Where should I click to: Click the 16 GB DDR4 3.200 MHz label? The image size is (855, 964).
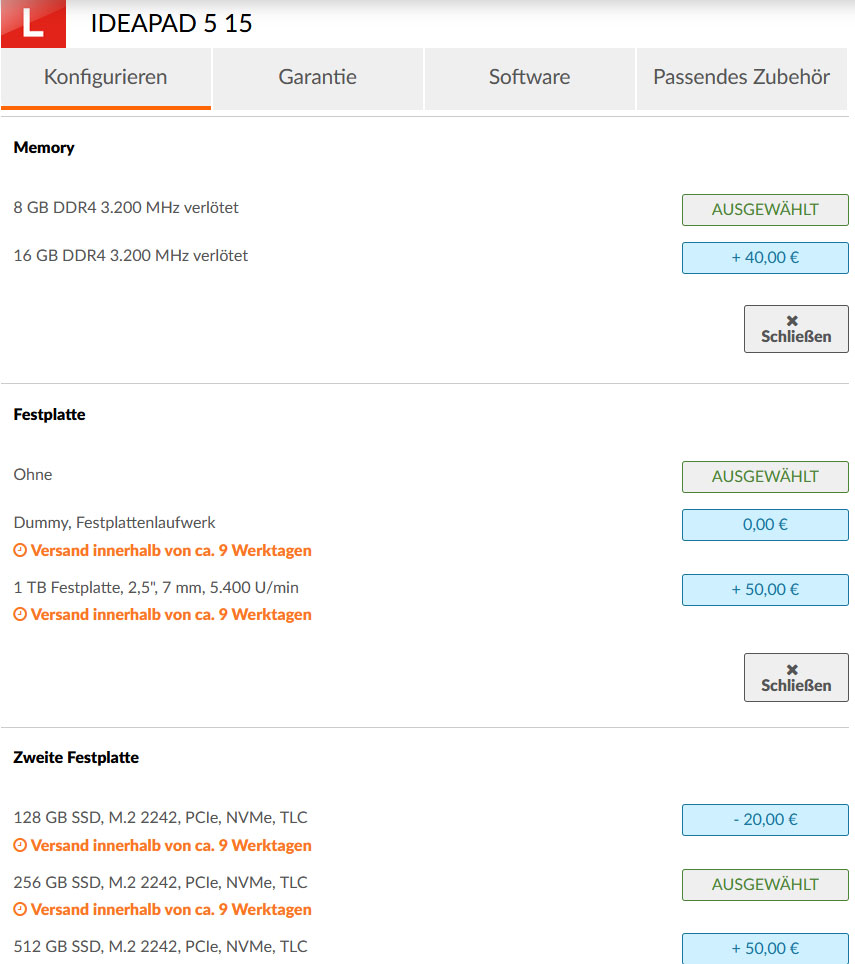click(131, 256)
